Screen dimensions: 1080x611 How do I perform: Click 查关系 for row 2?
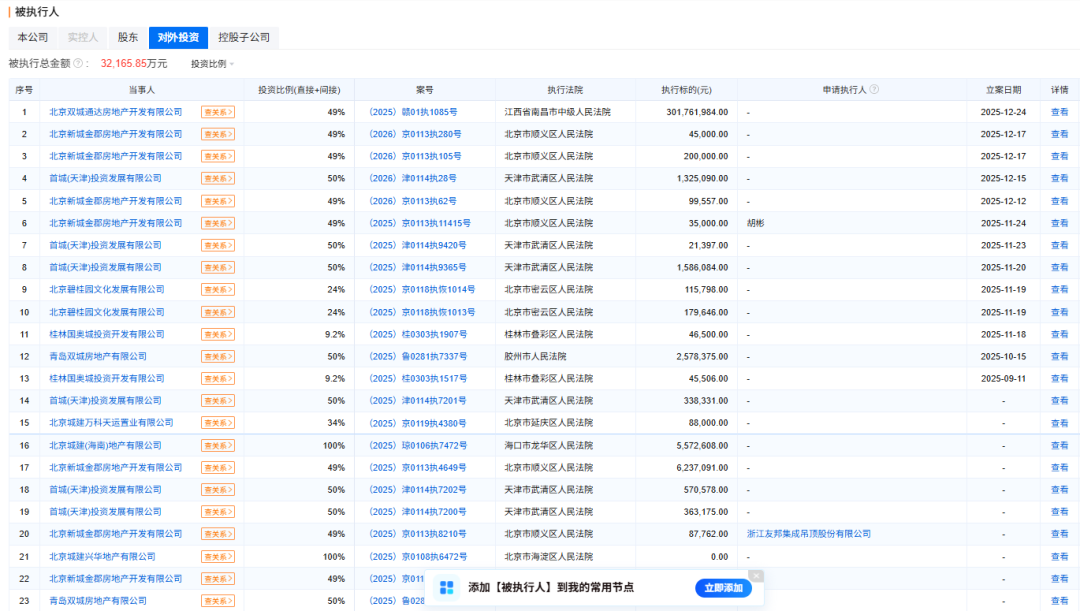[218, 134]
